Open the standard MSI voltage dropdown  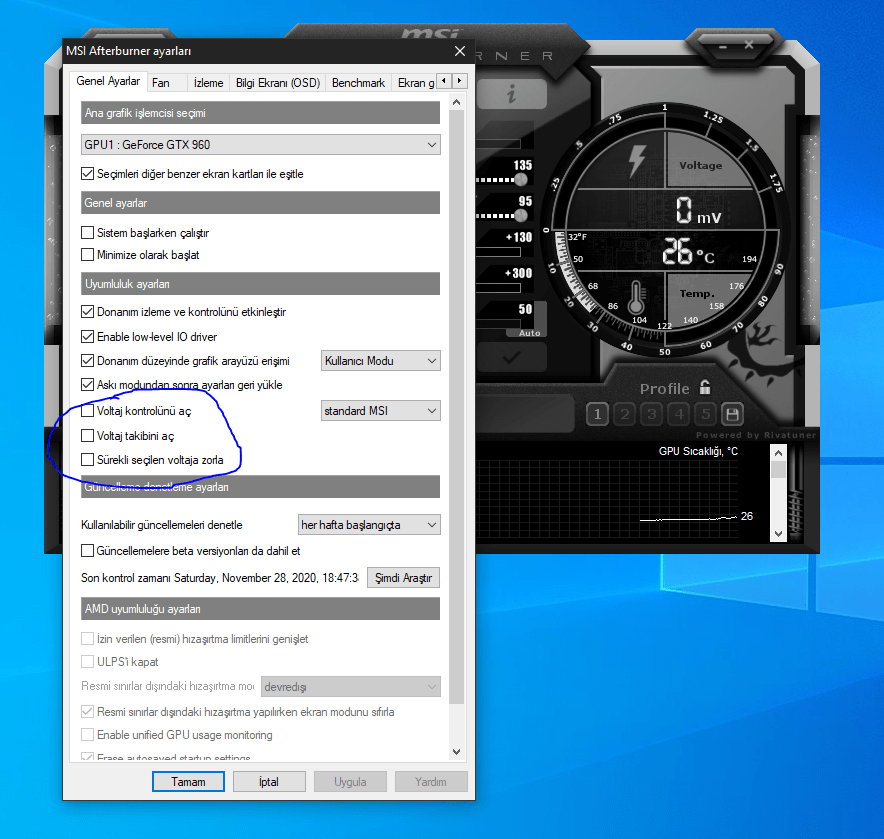pyautogui.click(x=381, y=411)
